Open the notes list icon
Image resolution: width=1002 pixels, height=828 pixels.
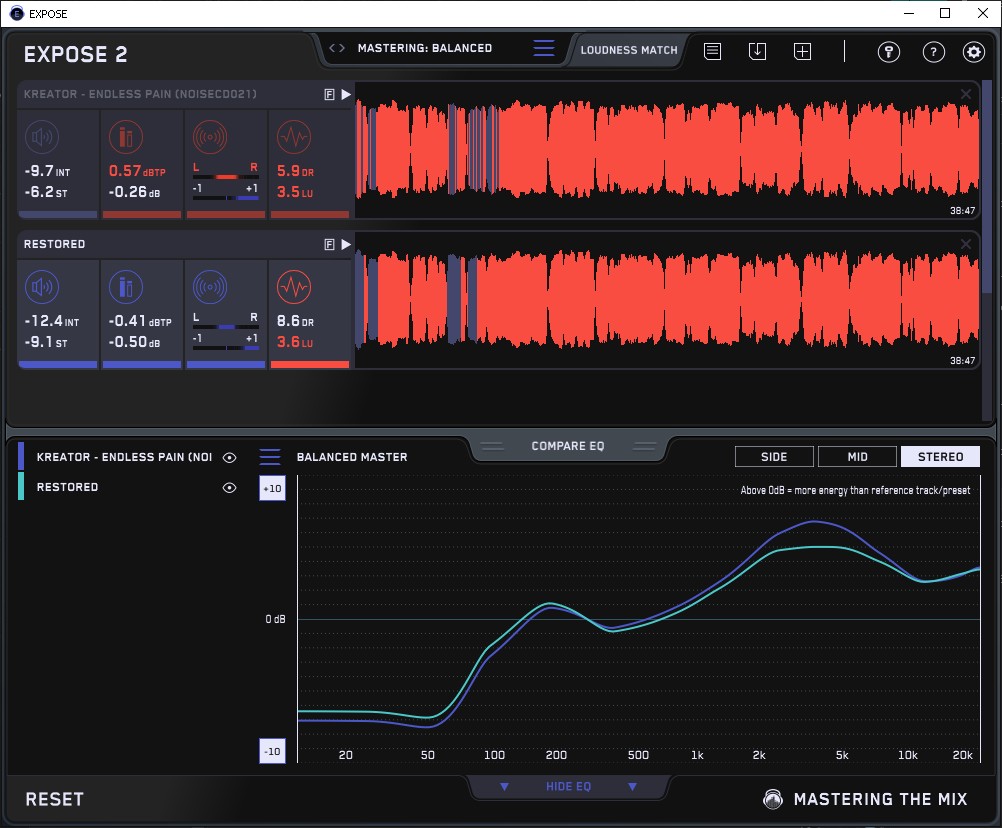(x=712, y=52)
